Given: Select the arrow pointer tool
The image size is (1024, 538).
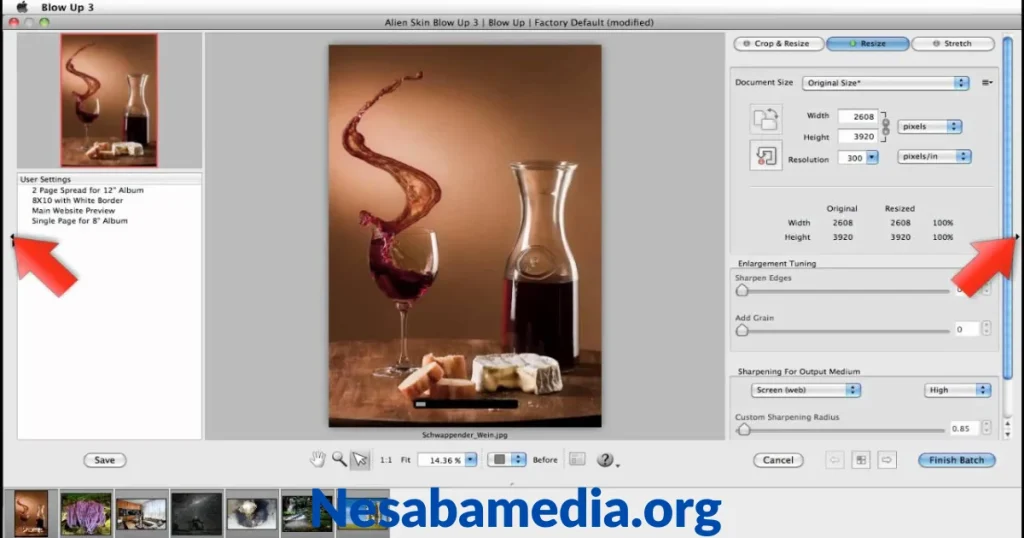Looking at the screenshot, I should point(360,460).
